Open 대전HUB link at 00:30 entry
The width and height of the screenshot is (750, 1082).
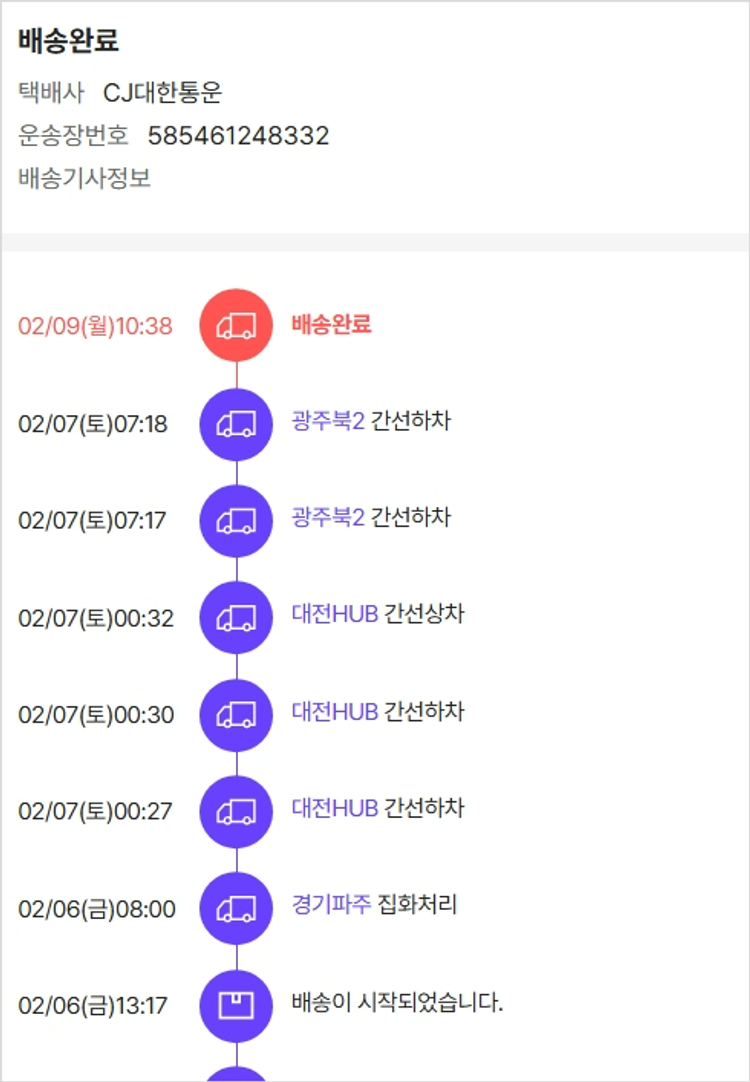[x=335, y=712]
